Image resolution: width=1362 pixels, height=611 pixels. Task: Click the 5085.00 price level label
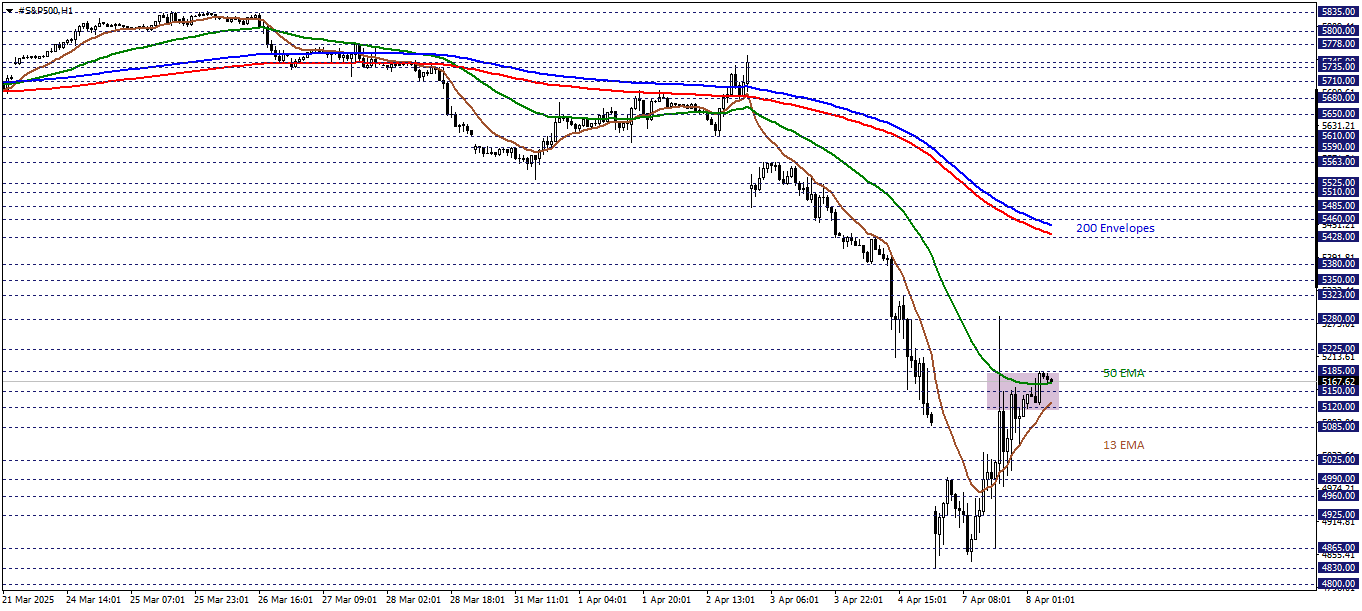pos(1338,427)
